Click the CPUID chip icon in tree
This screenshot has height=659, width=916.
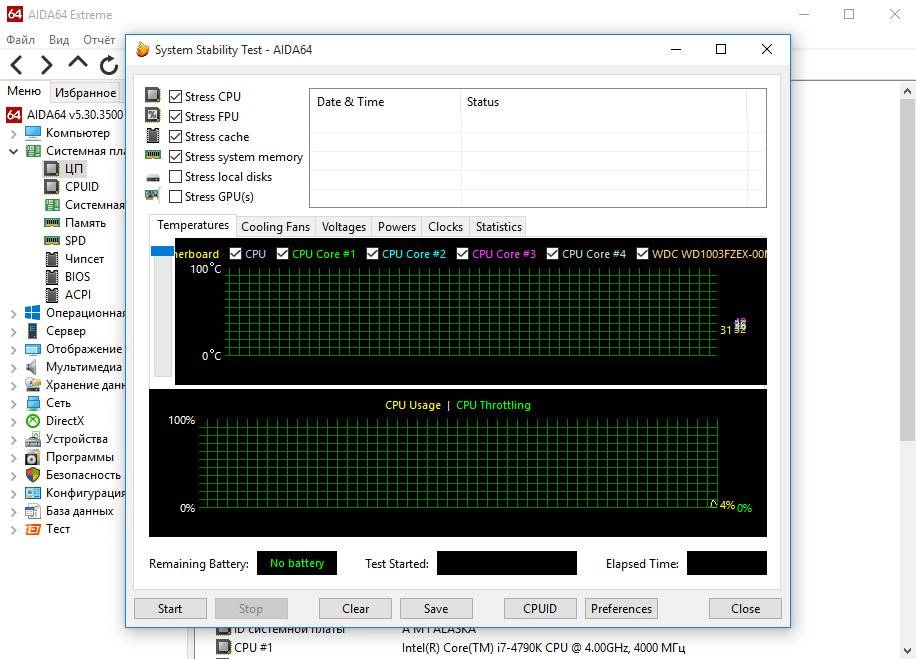coord(52,187)
